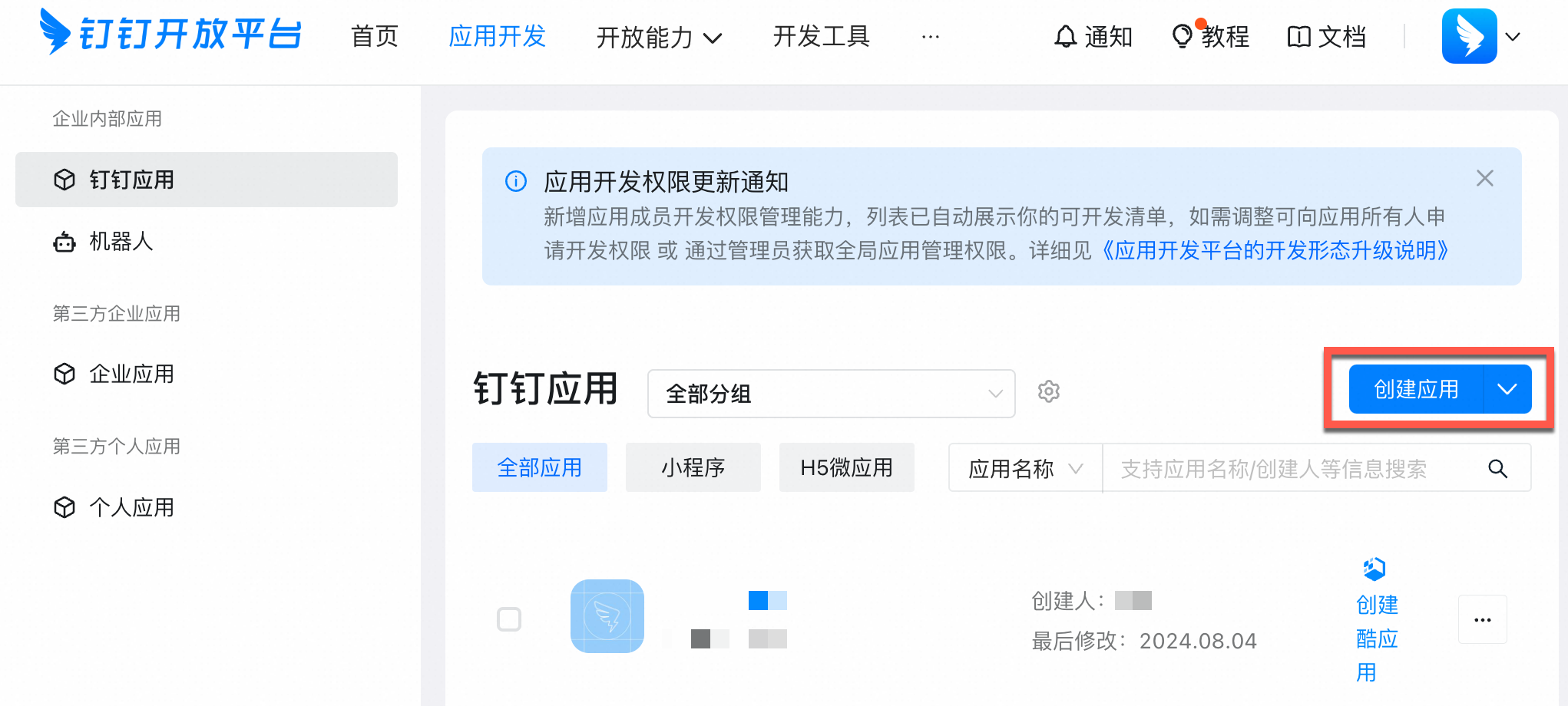Check the checkbox next to the app entry
The height and width of the screenshot is (706, 1568).
509,619
